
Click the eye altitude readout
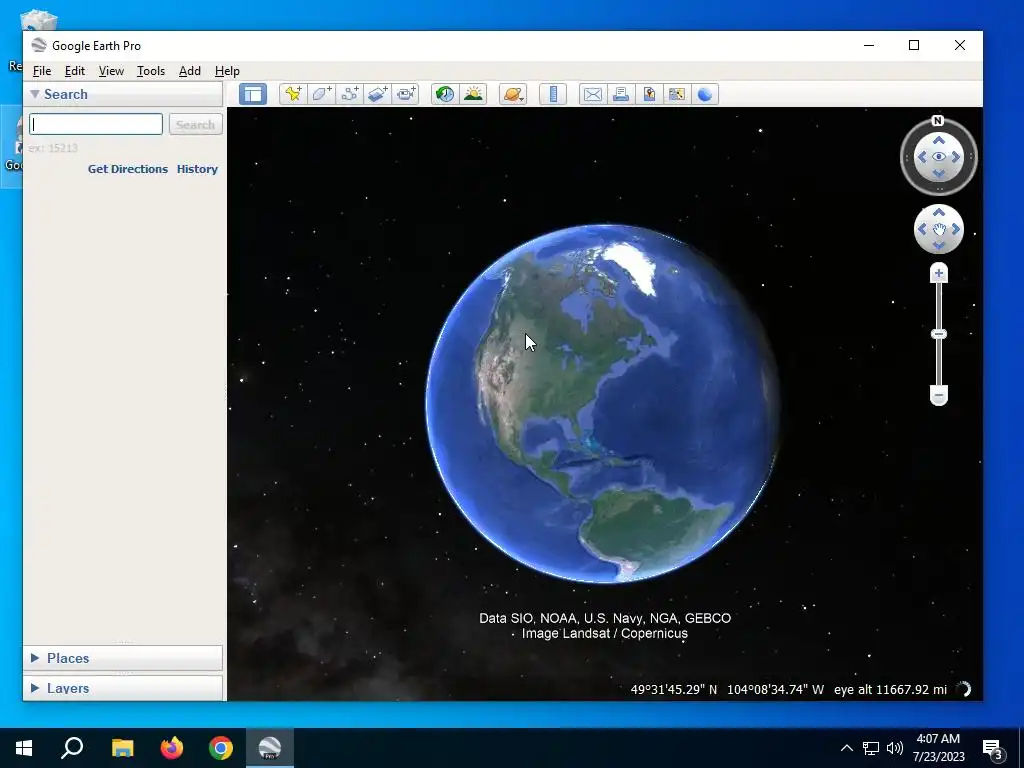(x=890, y=690)
